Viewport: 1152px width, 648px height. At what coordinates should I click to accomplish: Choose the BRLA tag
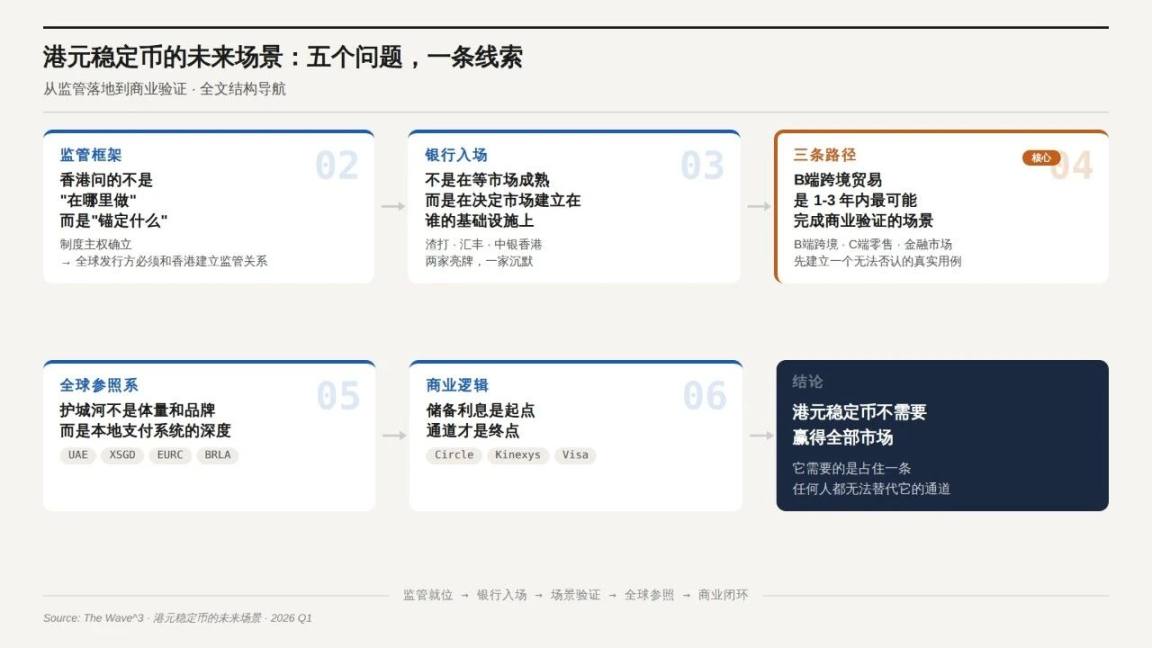pos(217,455)
